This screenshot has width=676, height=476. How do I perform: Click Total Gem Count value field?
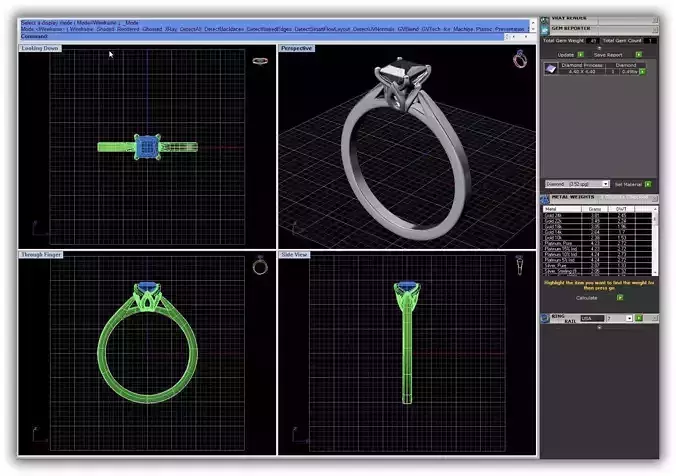650,41
